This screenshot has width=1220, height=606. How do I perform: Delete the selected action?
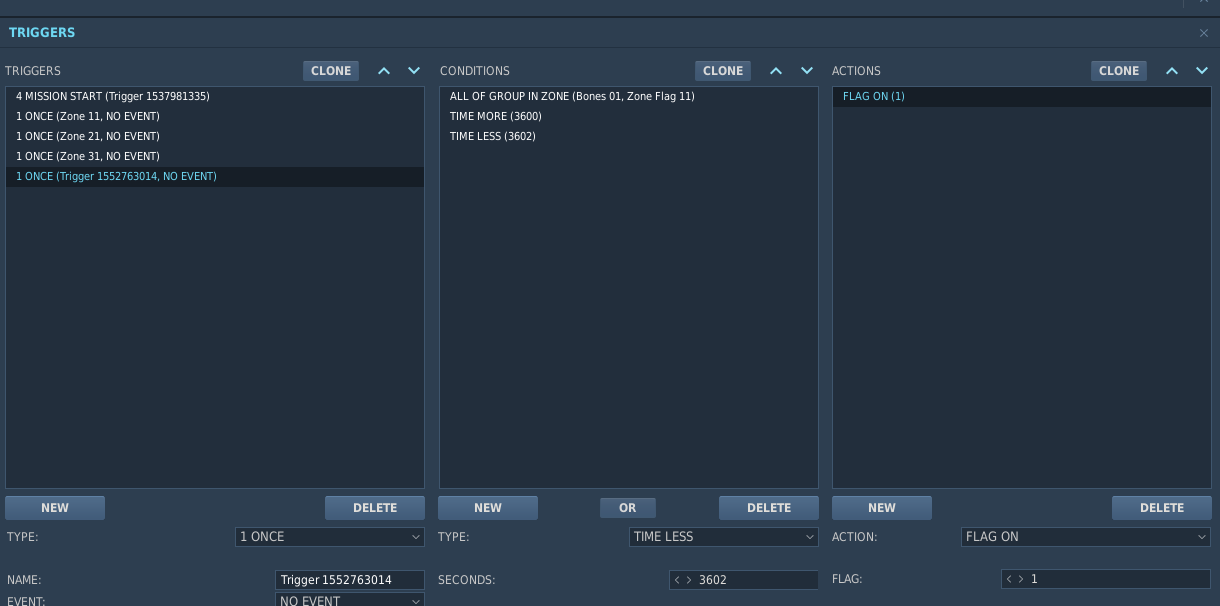(x=1161, y=508)
